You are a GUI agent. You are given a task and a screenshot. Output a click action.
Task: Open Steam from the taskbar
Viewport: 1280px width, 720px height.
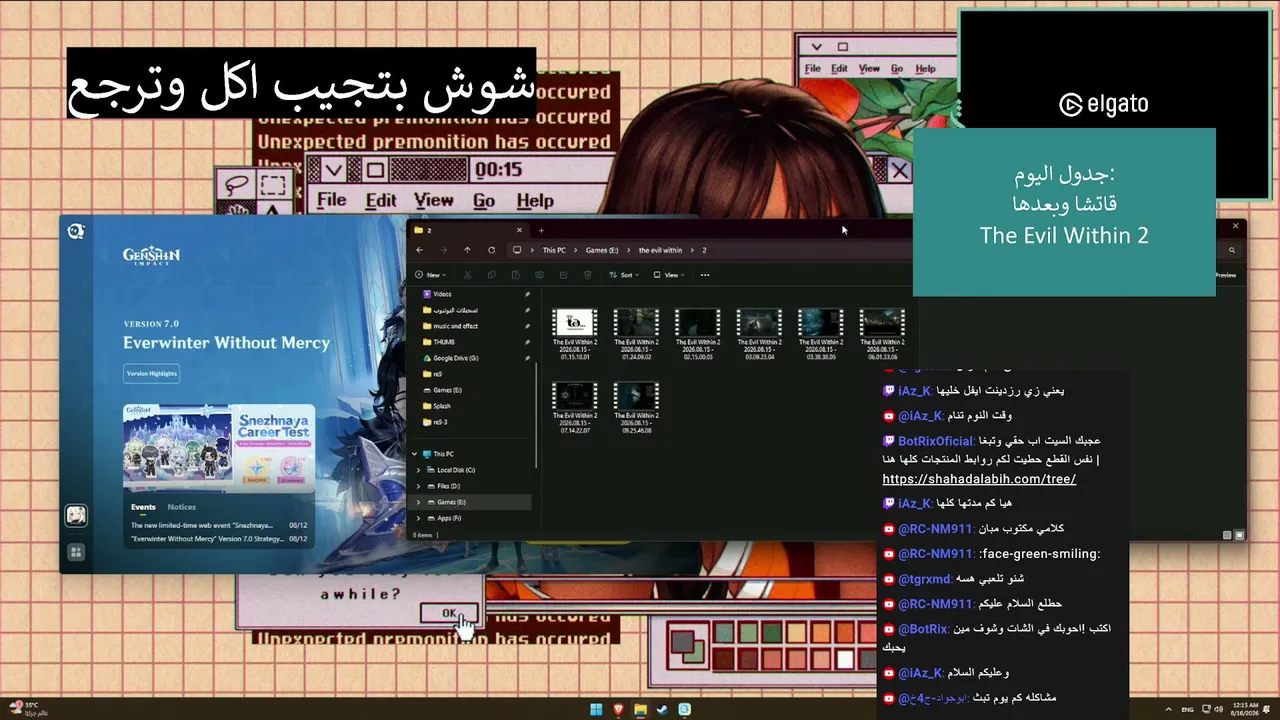663,710
